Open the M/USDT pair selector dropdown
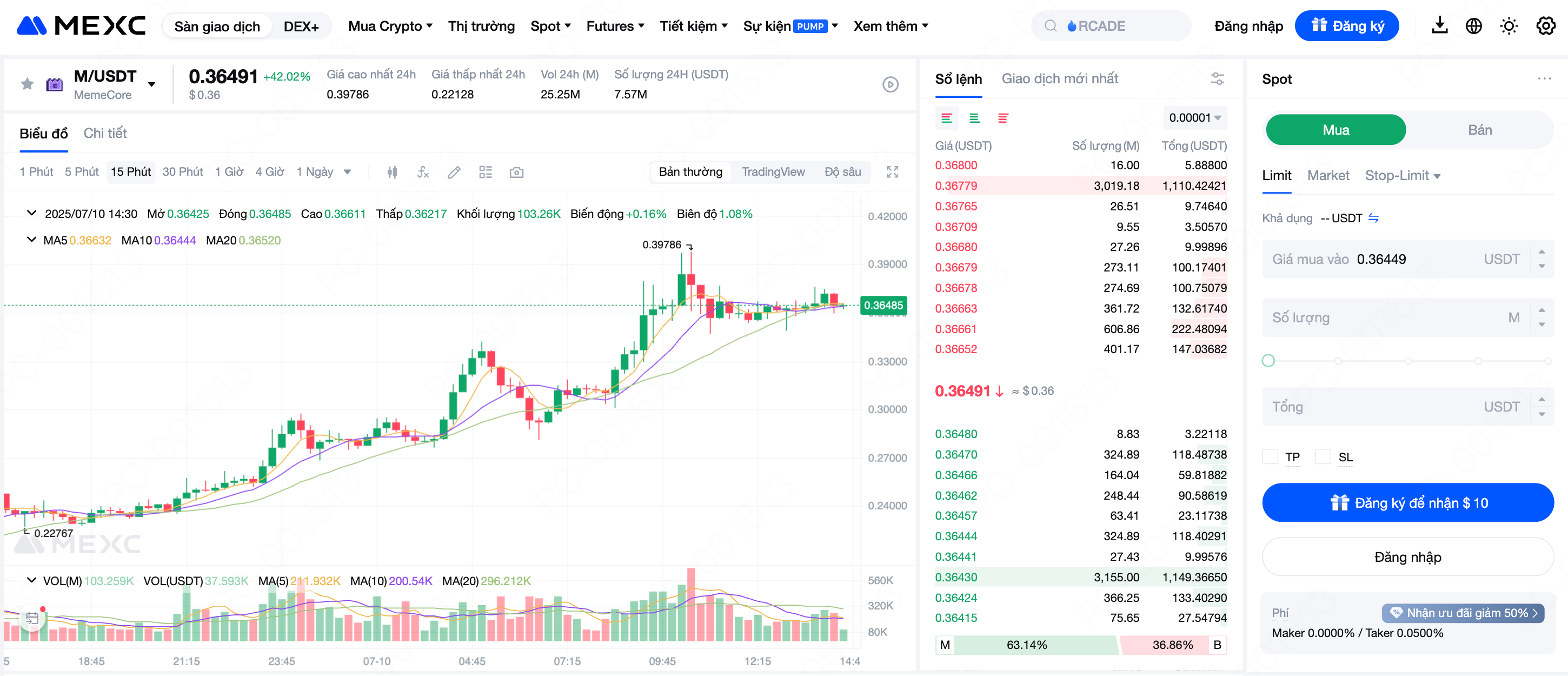Viewport: 1568px width, 676px height. pos(151,84)
